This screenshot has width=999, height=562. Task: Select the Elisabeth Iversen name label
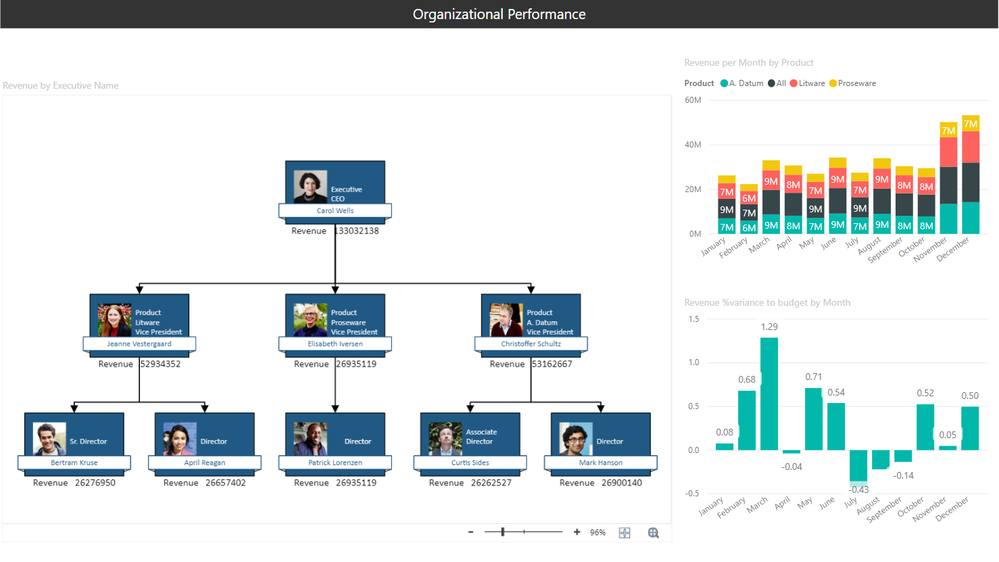point(335,344)
